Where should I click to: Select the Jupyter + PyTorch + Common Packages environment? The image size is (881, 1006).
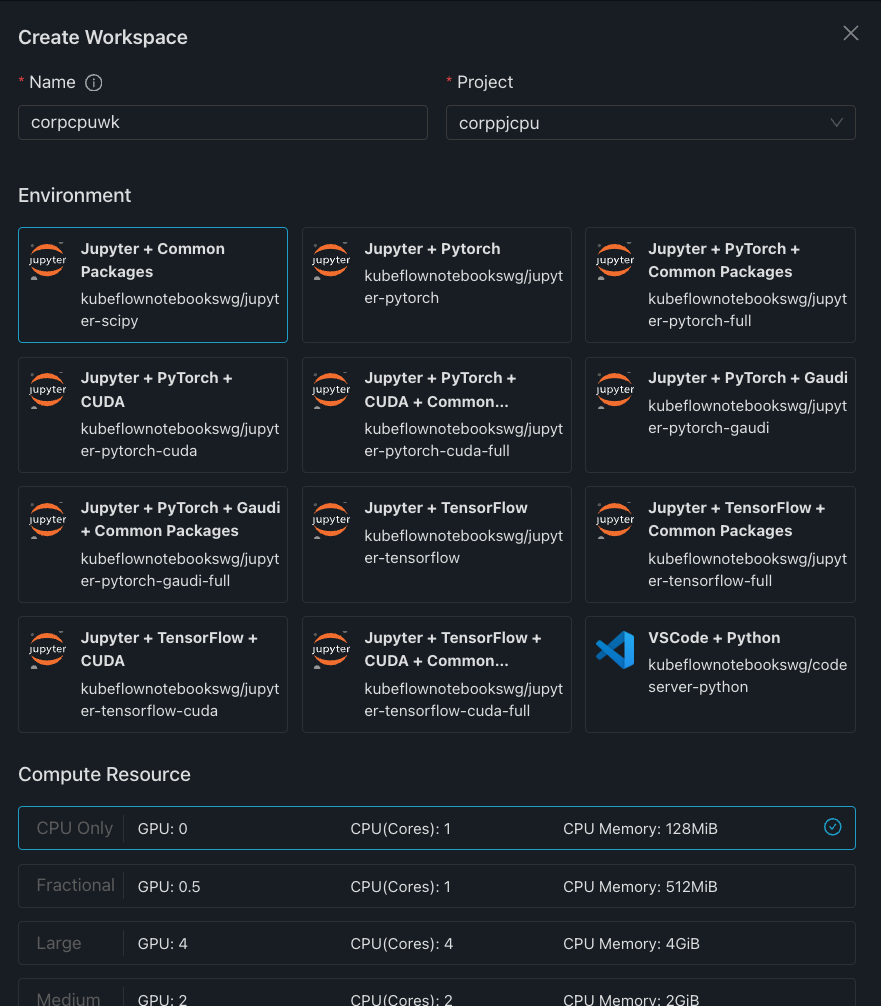[720, 285]
